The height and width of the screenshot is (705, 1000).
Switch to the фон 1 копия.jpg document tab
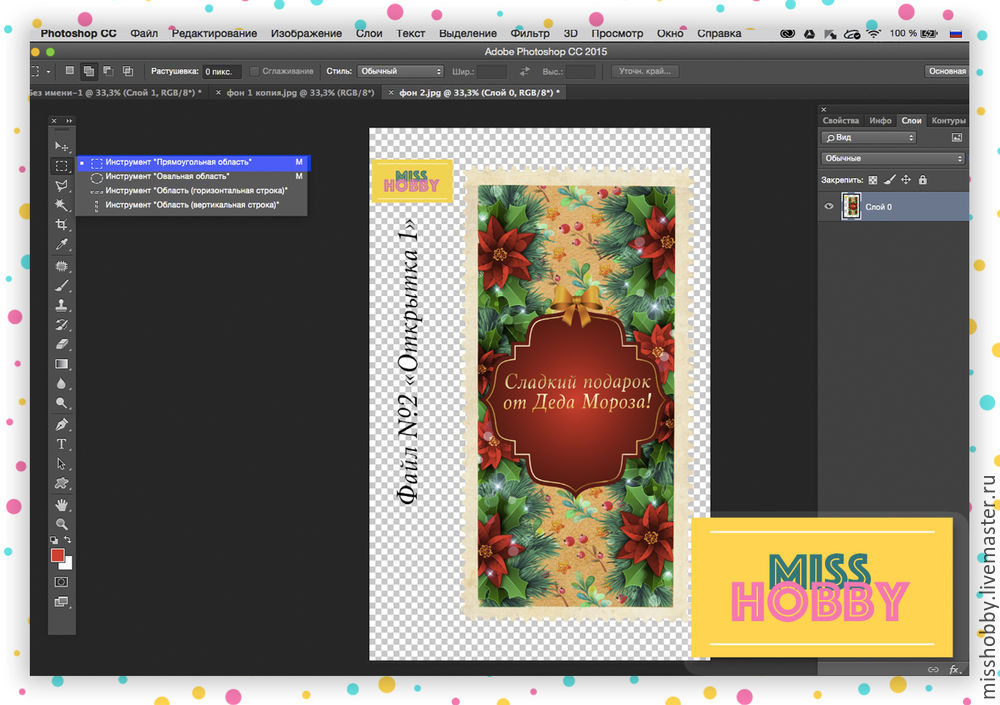tap(300, 92)
